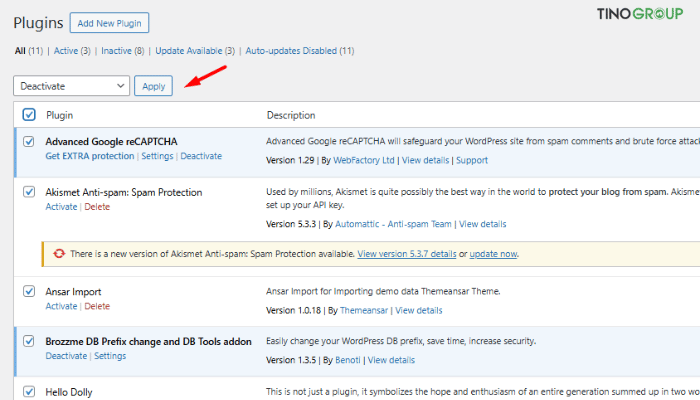This screenshot has width=700, height=400.
Task: Click Version 5.3.3 text
Action: (x=291, y=224)
